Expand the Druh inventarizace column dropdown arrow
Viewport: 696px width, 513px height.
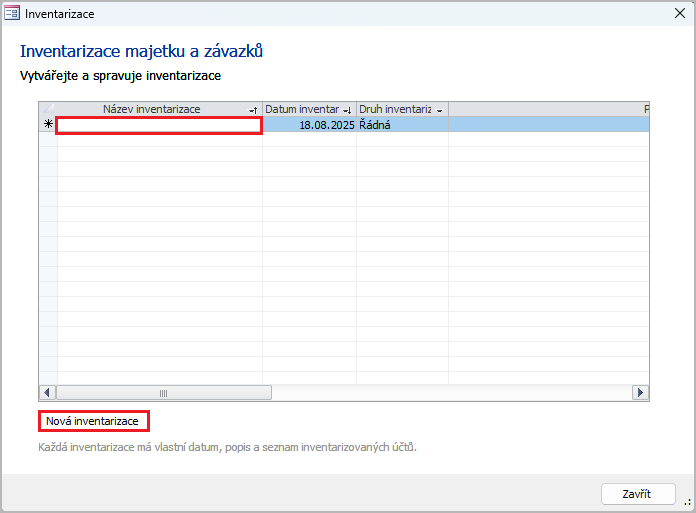tap(439, 110)
